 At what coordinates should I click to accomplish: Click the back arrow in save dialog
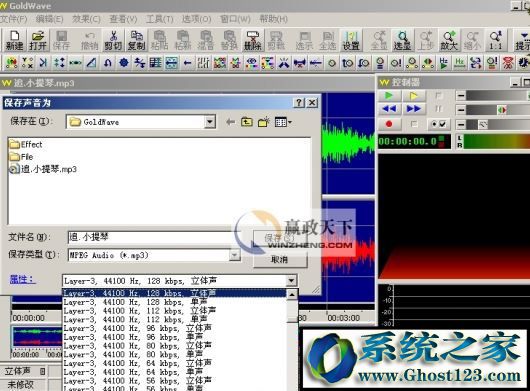pos(231,122)
